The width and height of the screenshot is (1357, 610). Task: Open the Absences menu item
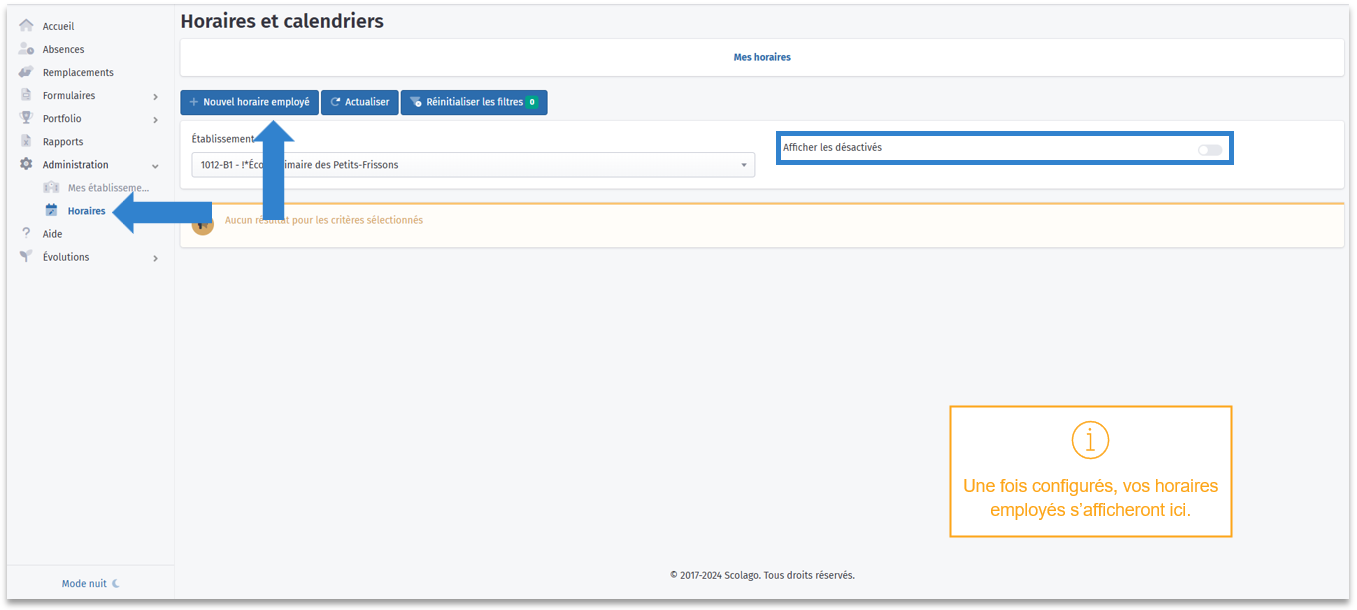(63, 49)
